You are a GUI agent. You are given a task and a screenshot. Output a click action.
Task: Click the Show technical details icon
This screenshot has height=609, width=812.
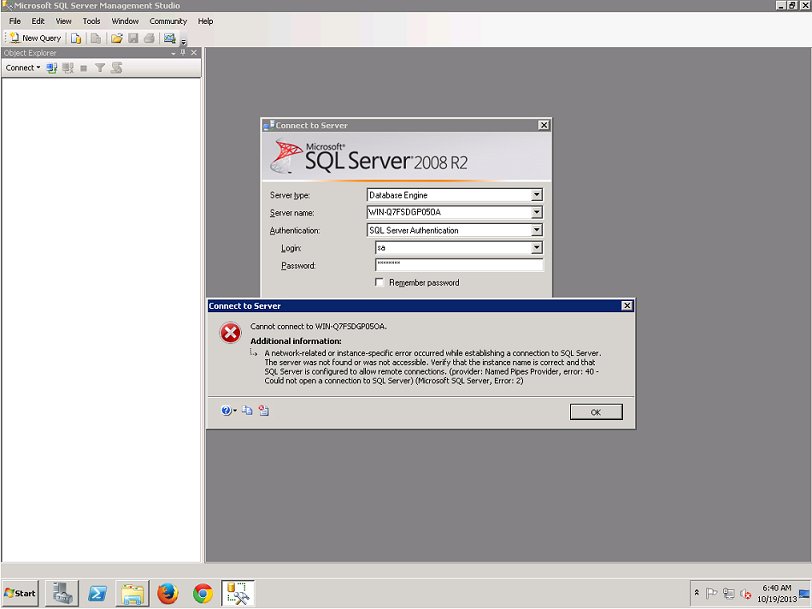pyautogui.click(x=264, y=411)
